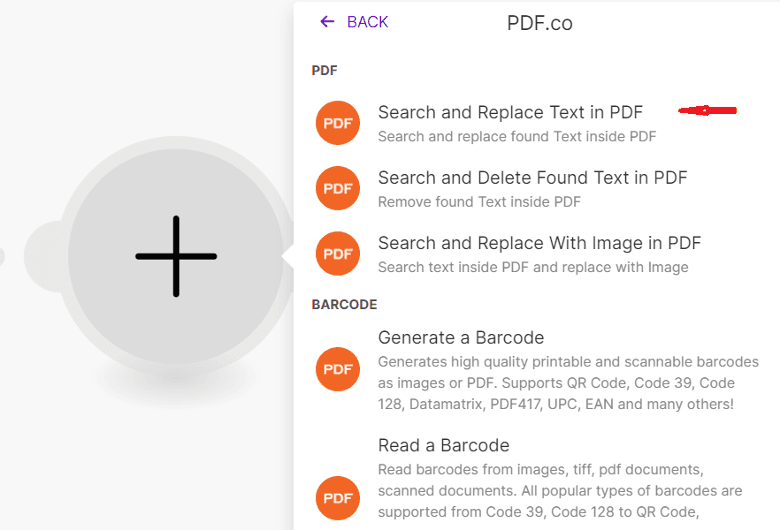
Task: Click the red arrow annotation
Action: [x=707, y=110]
